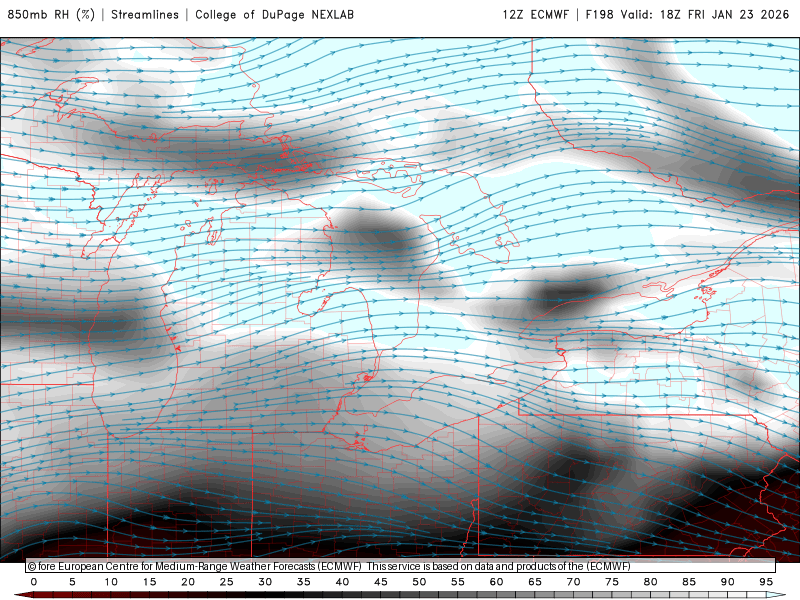Click the "90" tick on the color scale
Image resolution: width=800 pixels, height=600 pixels.
[x=728, y=582]
